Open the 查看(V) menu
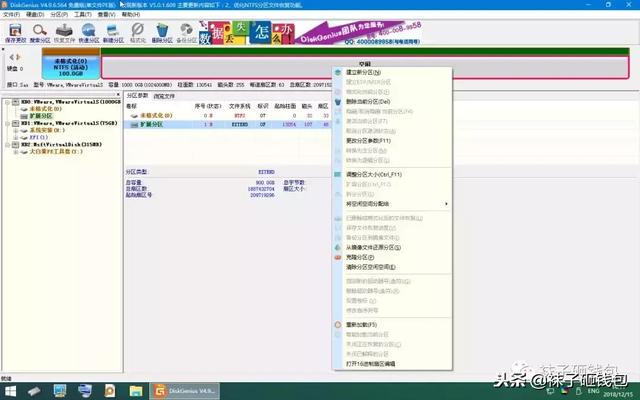The width and height of the screenshot is (640, 400). click(x=107, y=14)
